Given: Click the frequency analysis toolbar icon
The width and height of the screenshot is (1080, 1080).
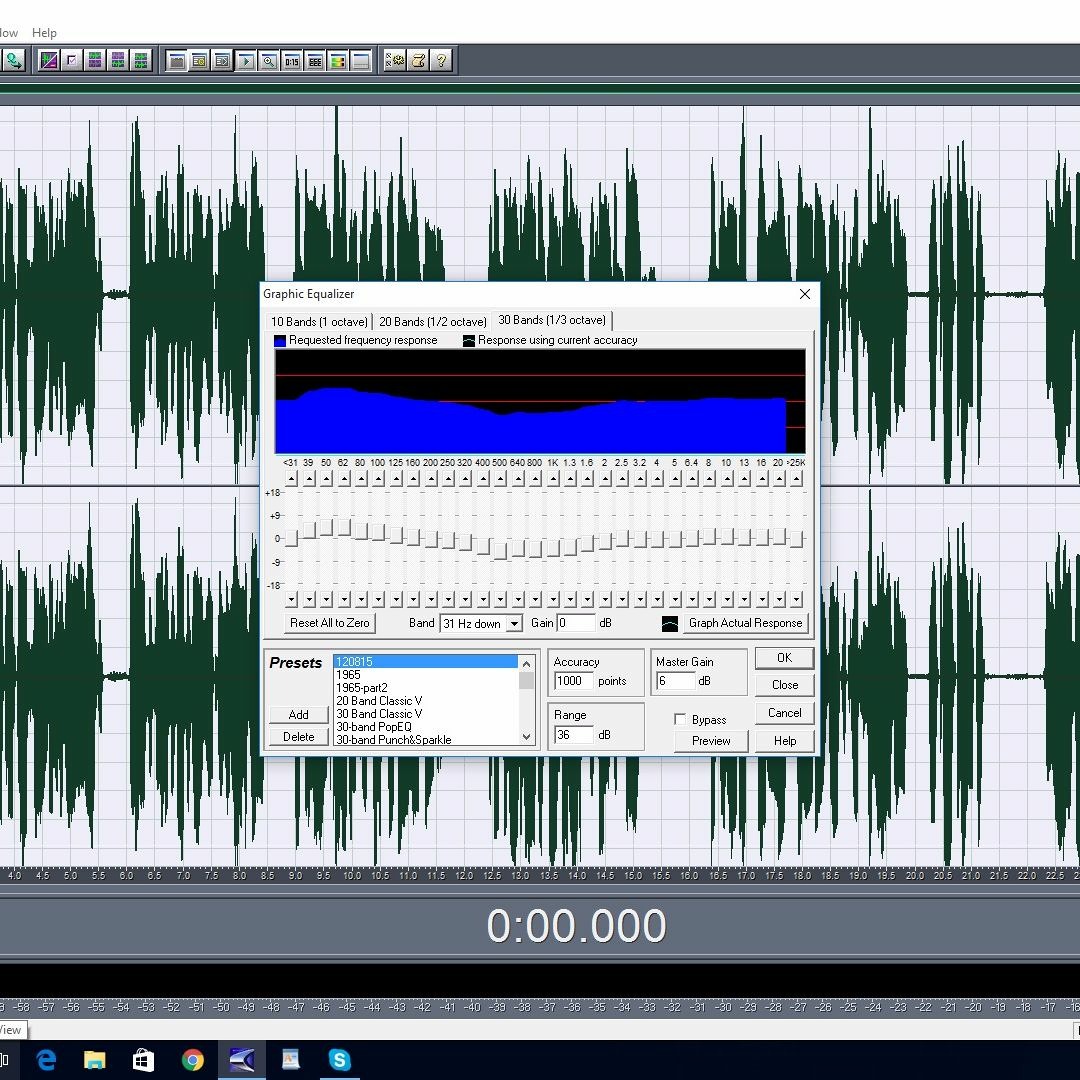Looking at the screenshot, I should (x=49, y=60).
